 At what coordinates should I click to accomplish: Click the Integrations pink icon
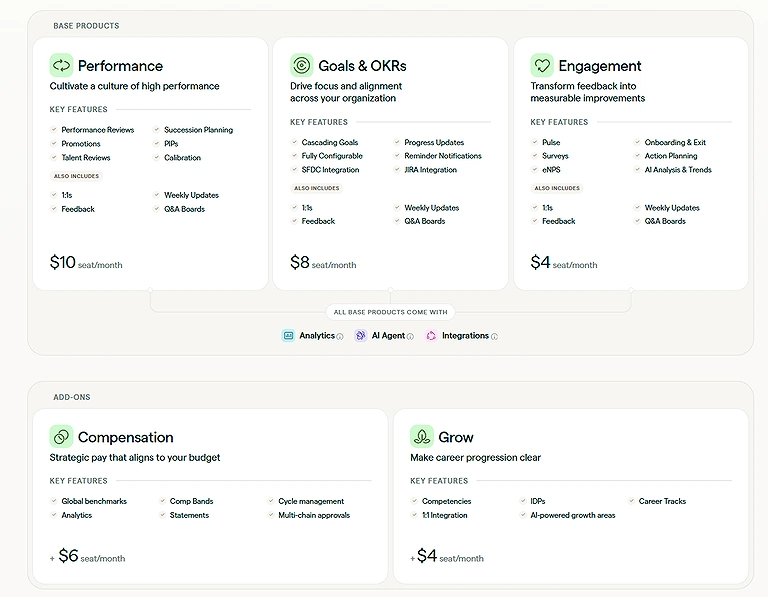[x=431, y=335]
